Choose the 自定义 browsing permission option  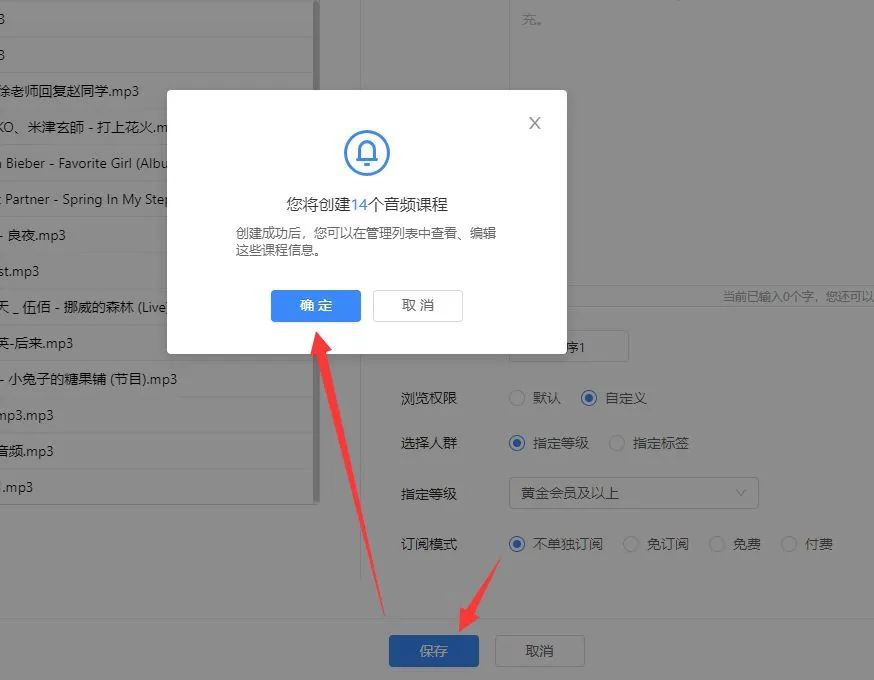click(589, 398)
